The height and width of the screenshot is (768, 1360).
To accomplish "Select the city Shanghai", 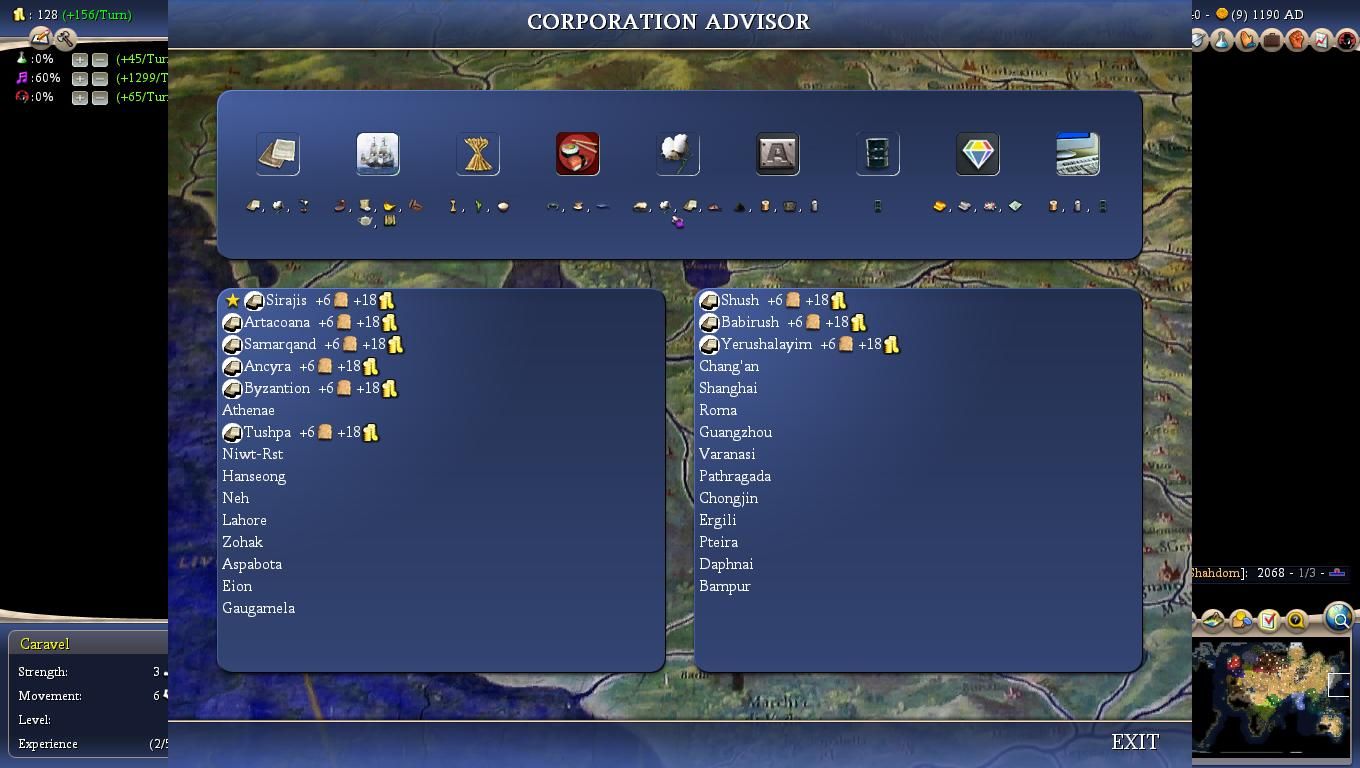I will (728, 388).
